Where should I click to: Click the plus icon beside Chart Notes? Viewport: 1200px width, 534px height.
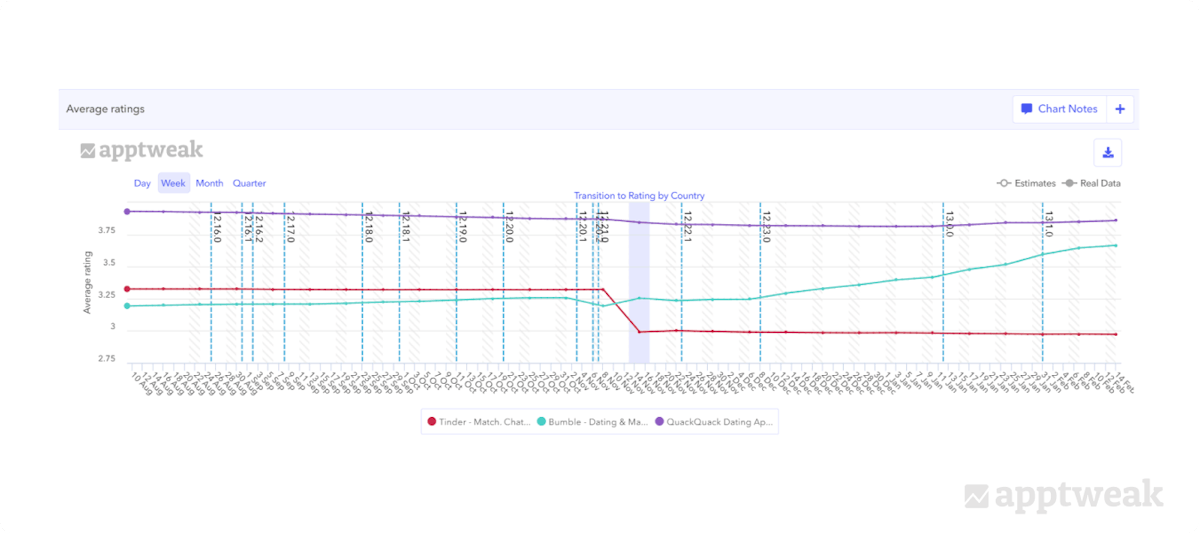[x=1120, y=109]
